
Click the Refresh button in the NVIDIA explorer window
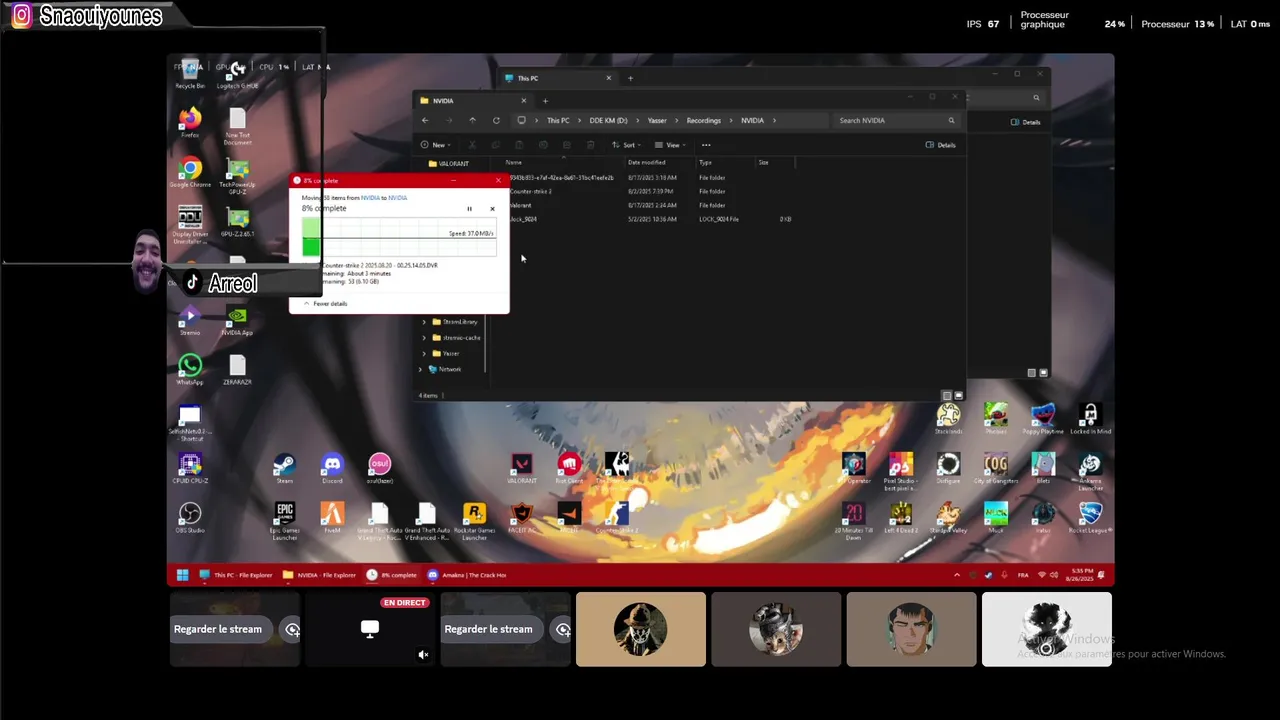tap(496, 120)
